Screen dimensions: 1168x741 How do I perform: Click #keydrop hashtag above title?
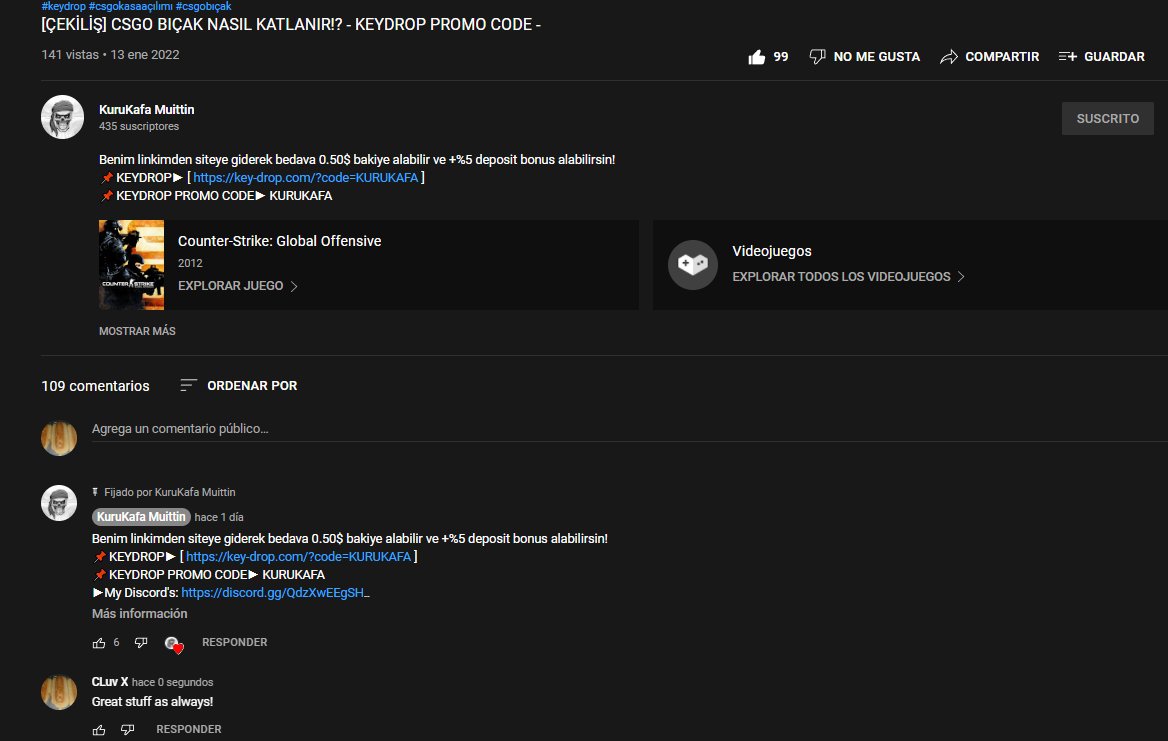pos(63,6)
